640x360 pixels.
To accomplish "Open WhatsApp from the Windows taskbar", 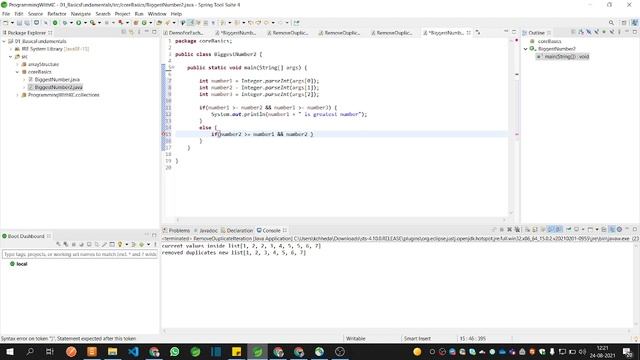I will (x=175, y=351).
